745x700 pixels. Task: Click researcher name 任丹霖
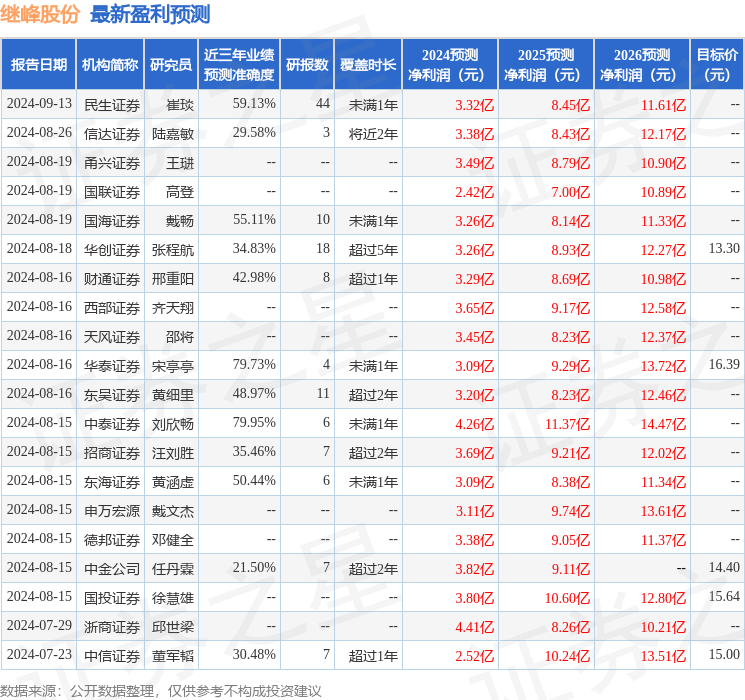point(173,569)
